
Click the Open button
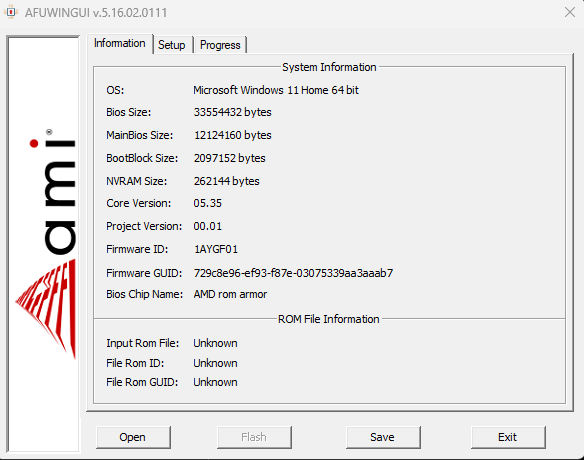pos(133,437)
